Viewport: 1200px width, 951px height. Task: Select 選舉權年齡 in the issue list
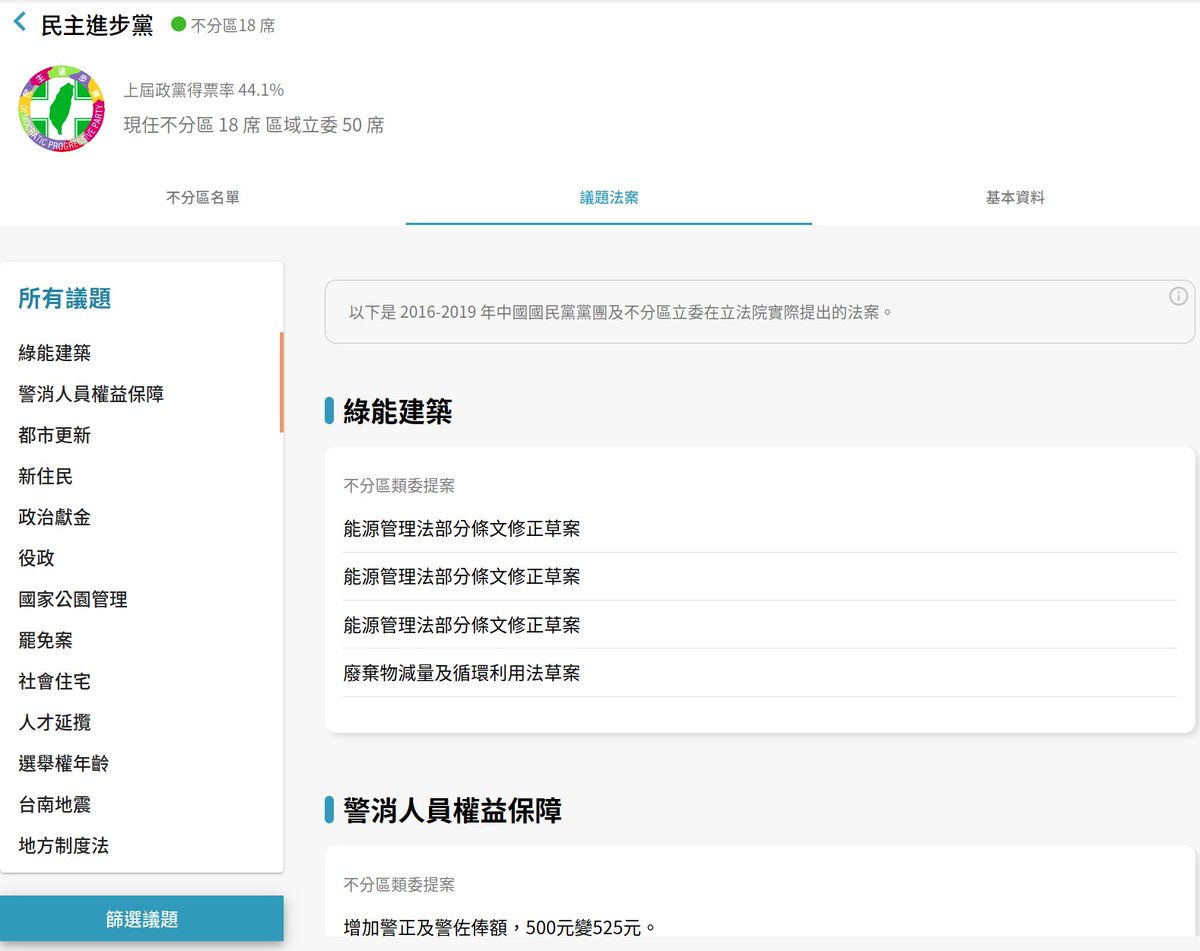64,763
